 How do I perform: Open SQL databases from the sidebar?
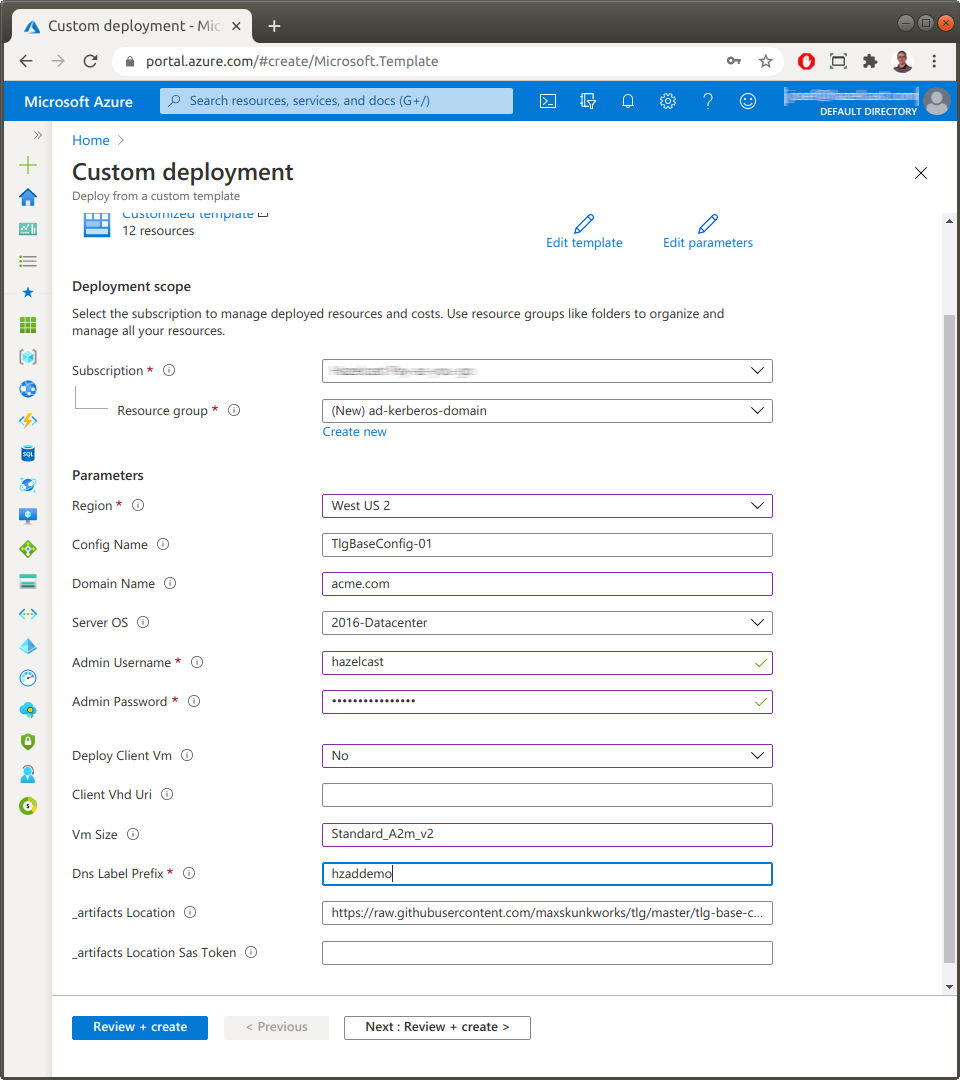coord(27,453)
